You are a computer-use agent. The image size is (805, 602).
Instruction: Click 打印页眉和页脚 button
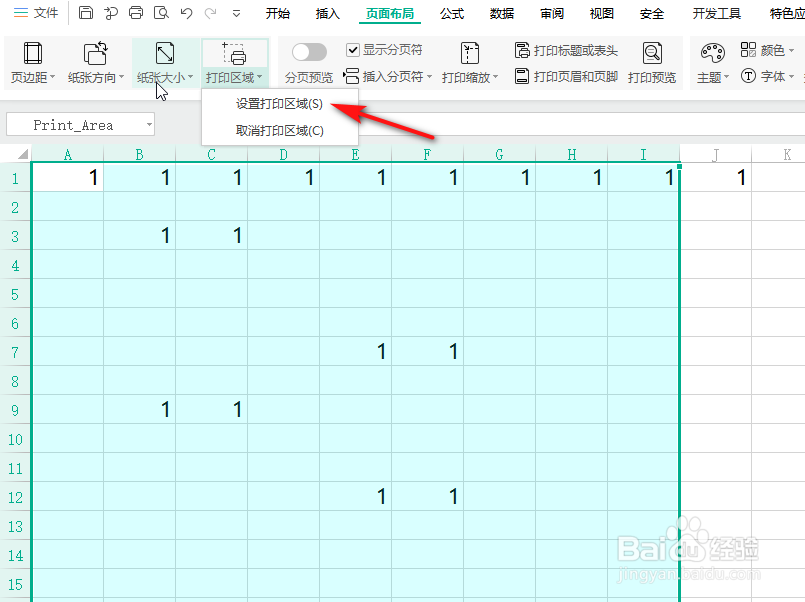(566, 76)
